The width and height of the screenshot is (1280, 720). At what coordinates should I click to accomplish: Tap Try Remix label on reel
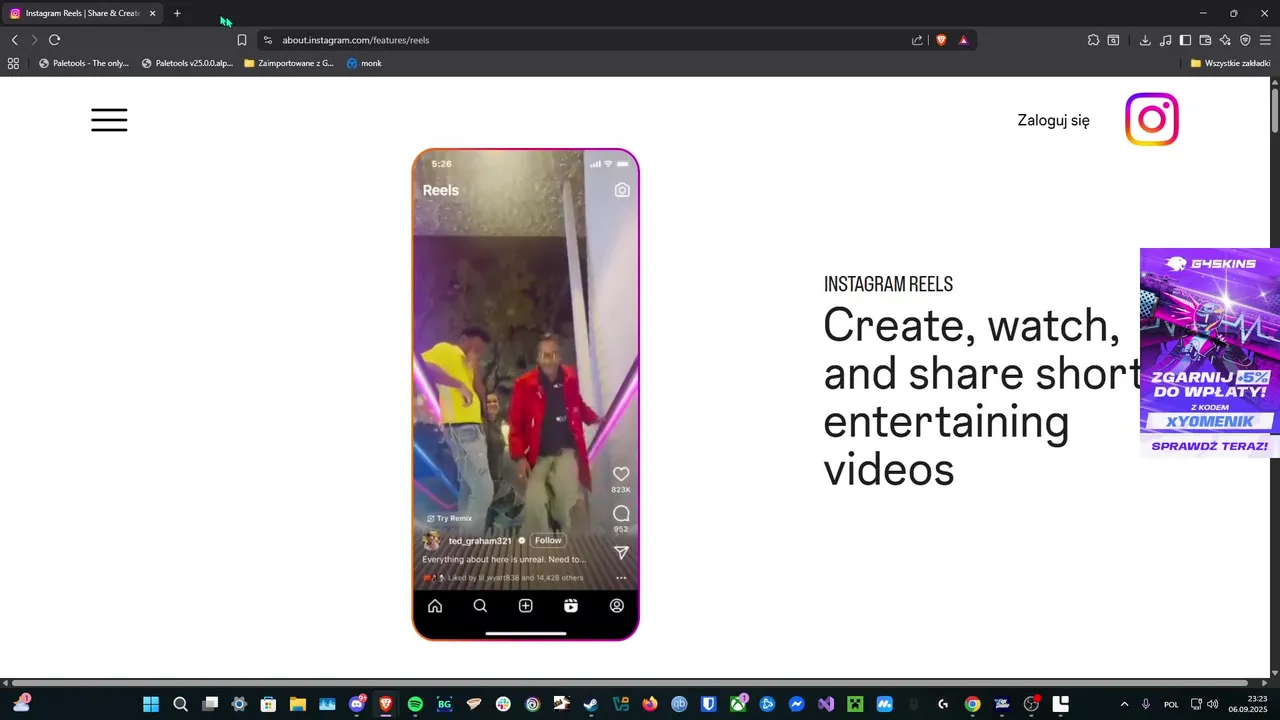tap(449, 518)
